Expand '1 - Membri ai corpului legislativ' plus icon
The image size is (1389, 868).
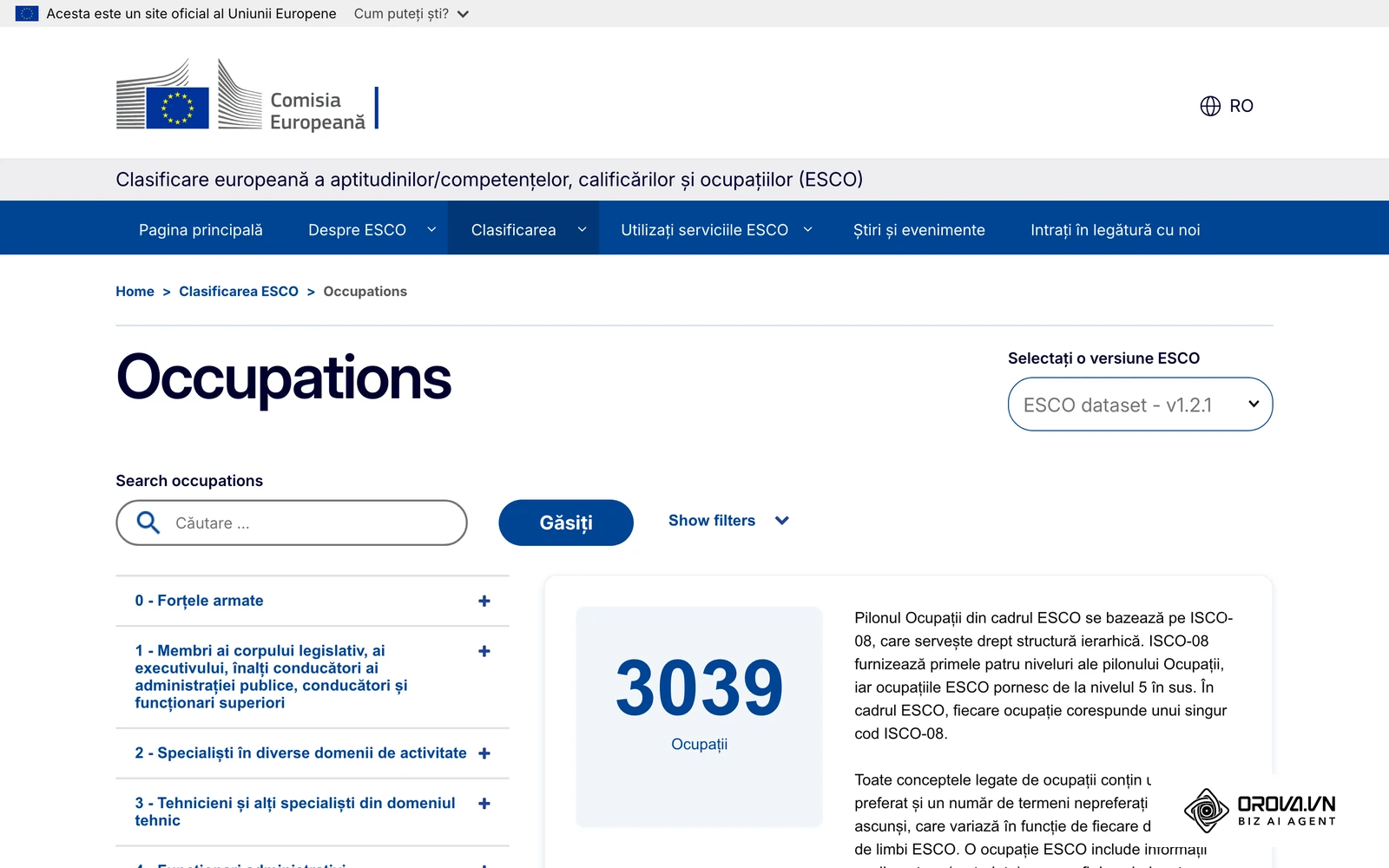[x=484, y=651]
